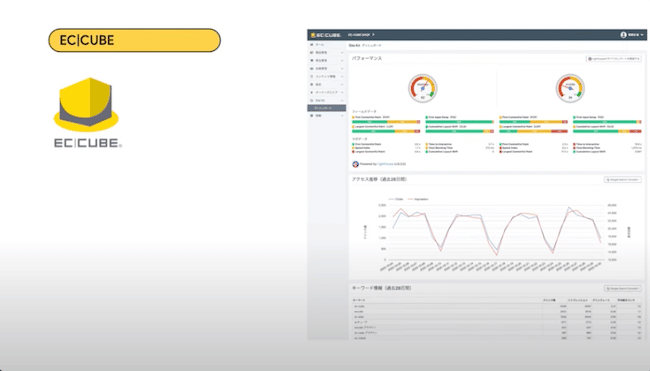
Task: Open the user account dropdown in header
Action: pyautogui.click(x=632, y=35)
